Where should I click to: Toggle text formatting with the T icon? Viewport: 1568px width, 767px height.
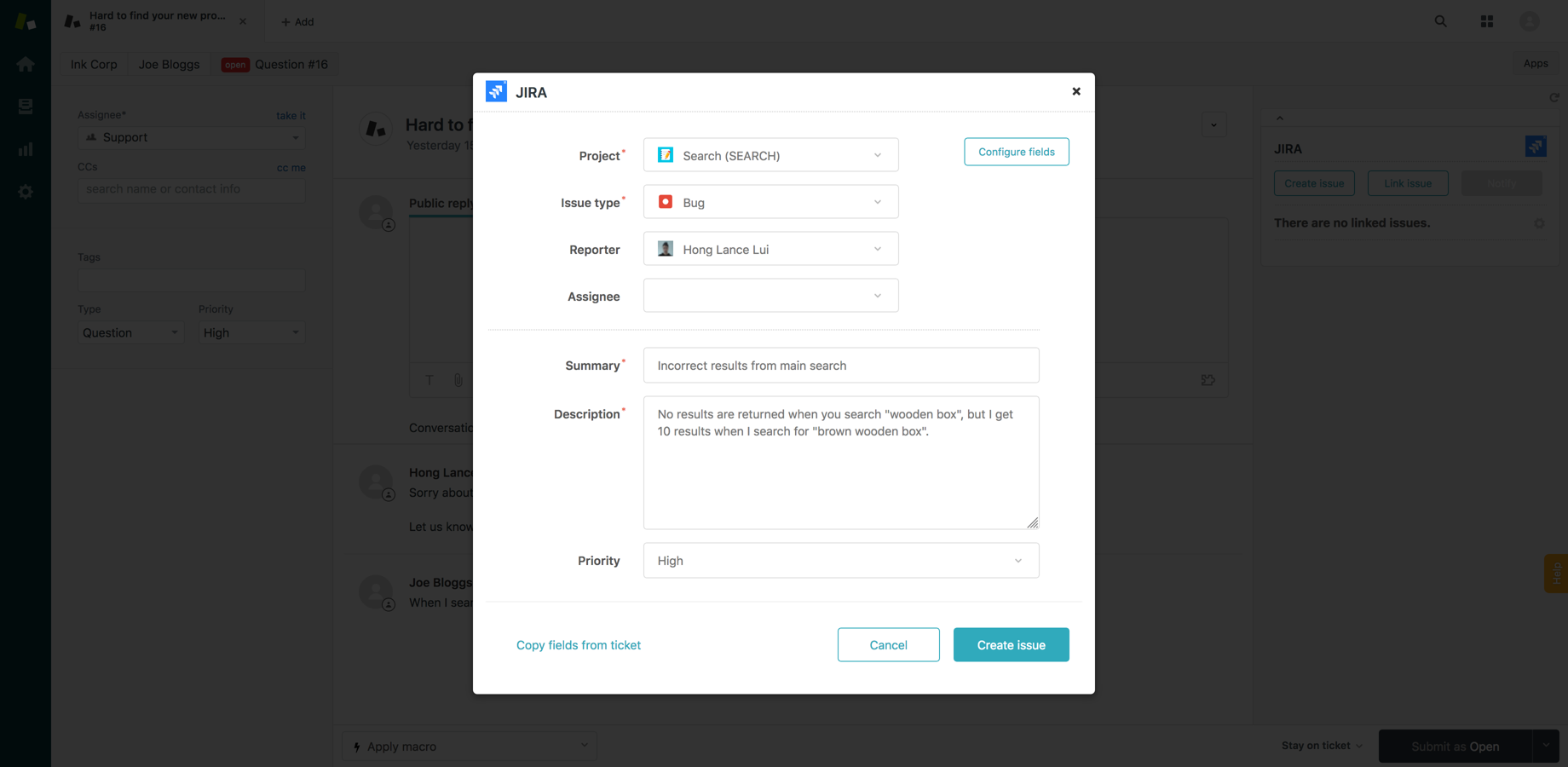(x=429, y=380)
